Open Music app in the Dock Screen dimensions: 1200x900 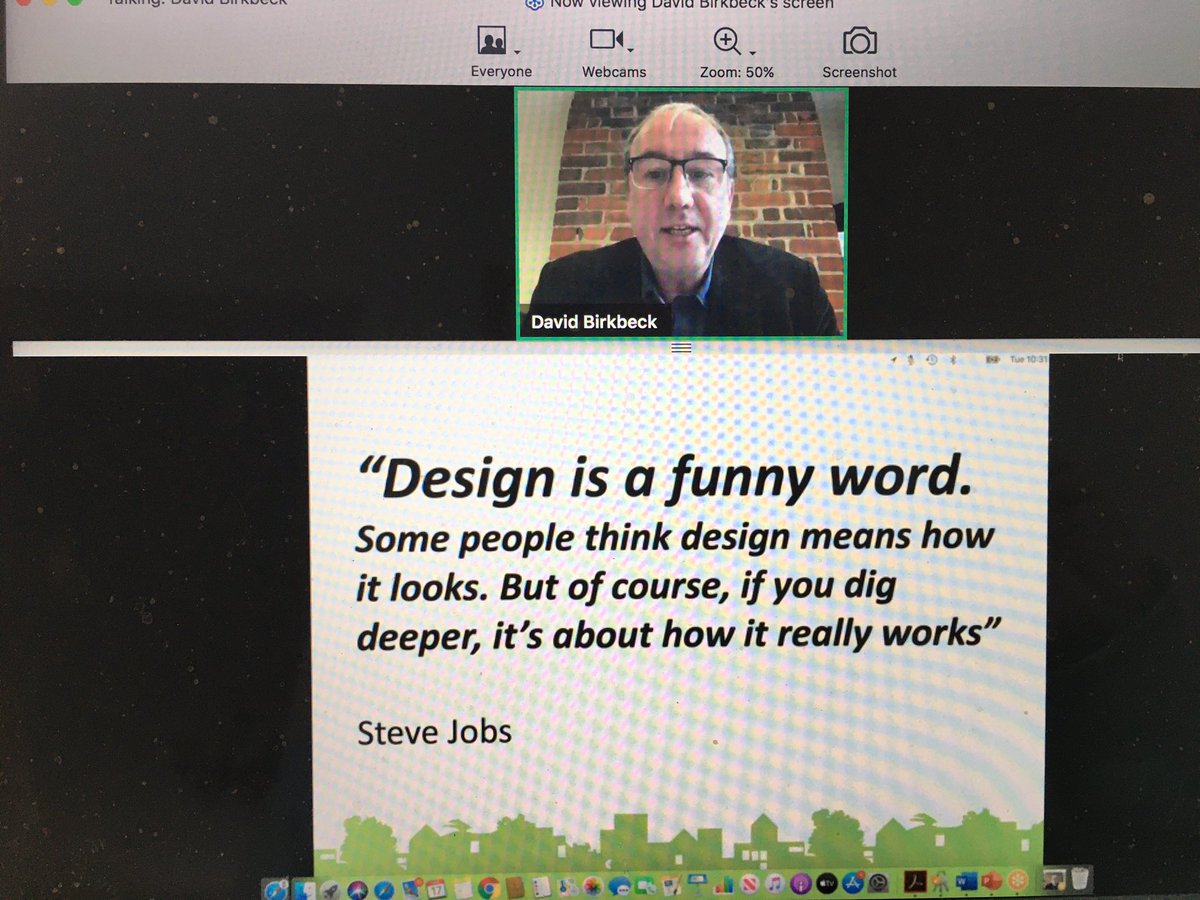774,884
